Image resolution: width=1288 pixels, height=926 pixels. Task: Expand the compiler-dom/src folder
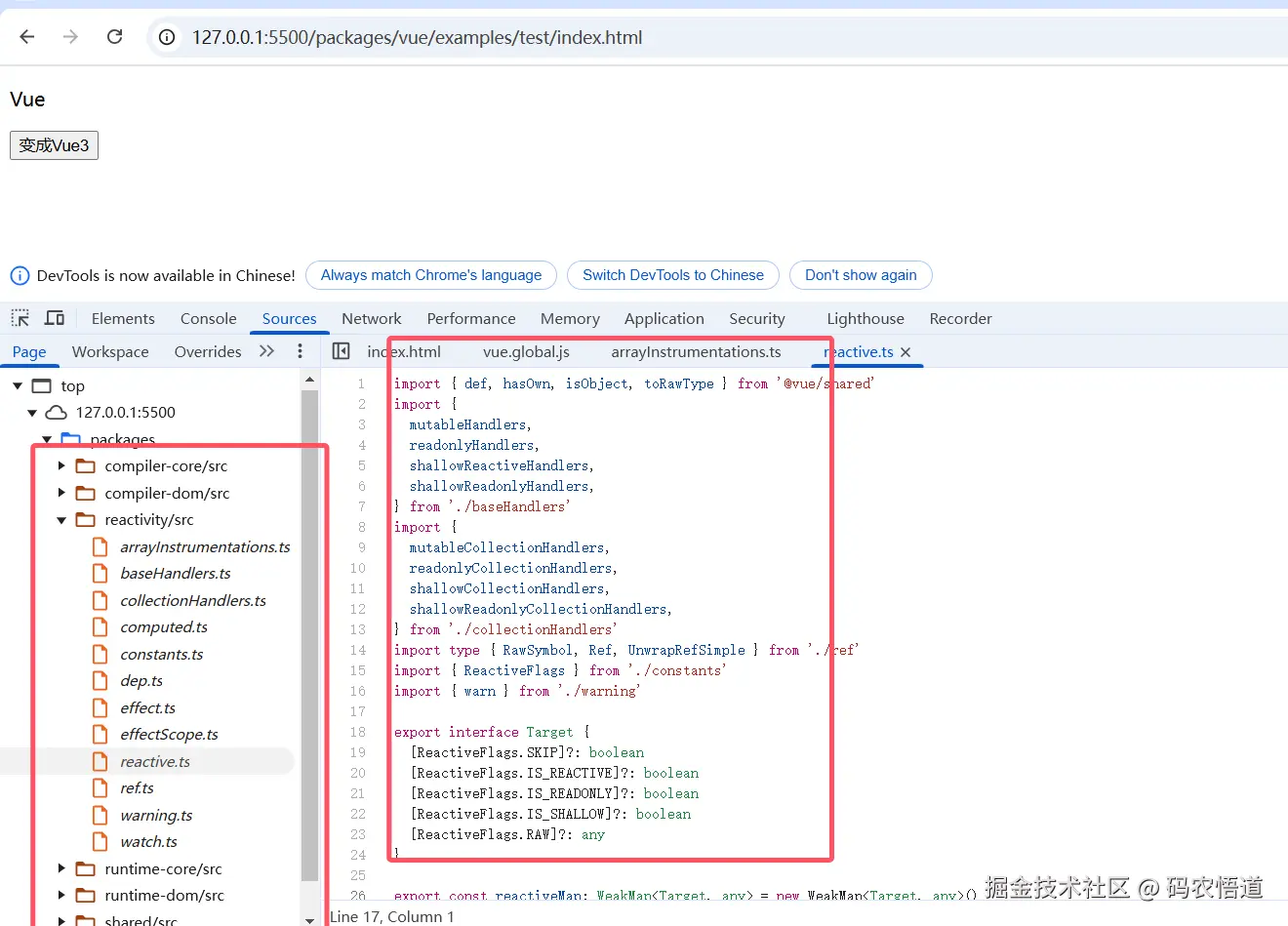coord(61,493)
